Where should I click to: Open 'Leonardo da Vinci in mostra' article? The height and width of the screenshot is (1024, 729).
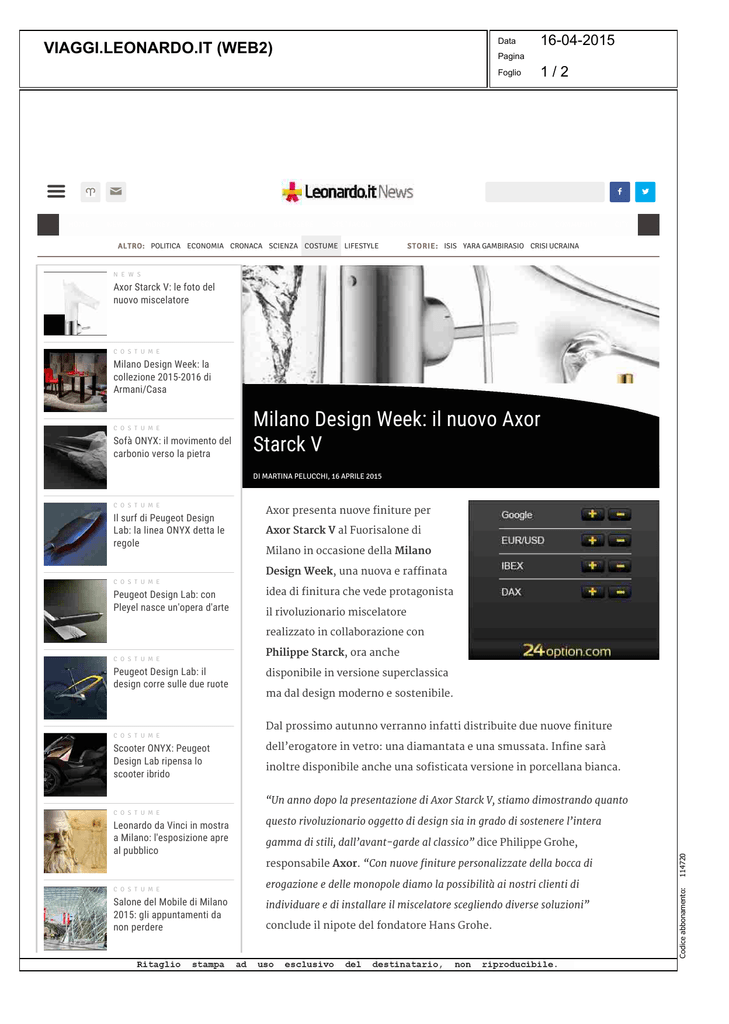coord(170,838)
